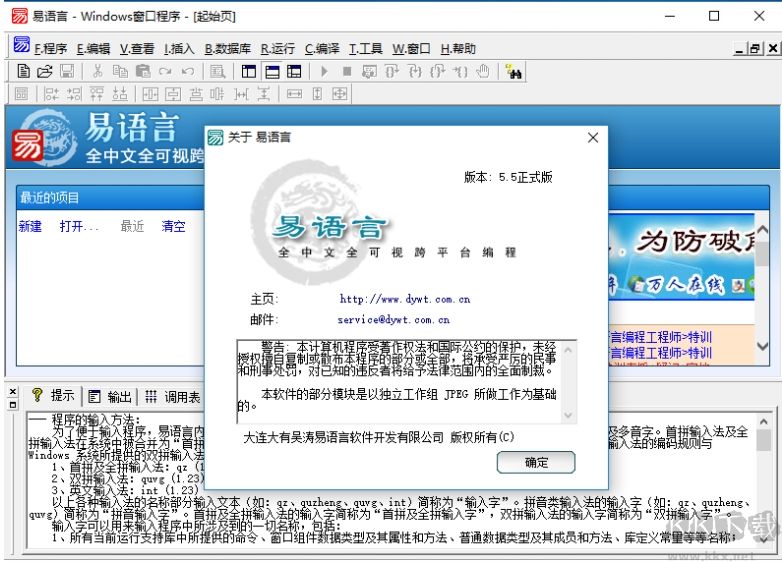This screenshot has height=563, width=782.
Task: Click the Undo arrow icon
Action: coord(188,72)
